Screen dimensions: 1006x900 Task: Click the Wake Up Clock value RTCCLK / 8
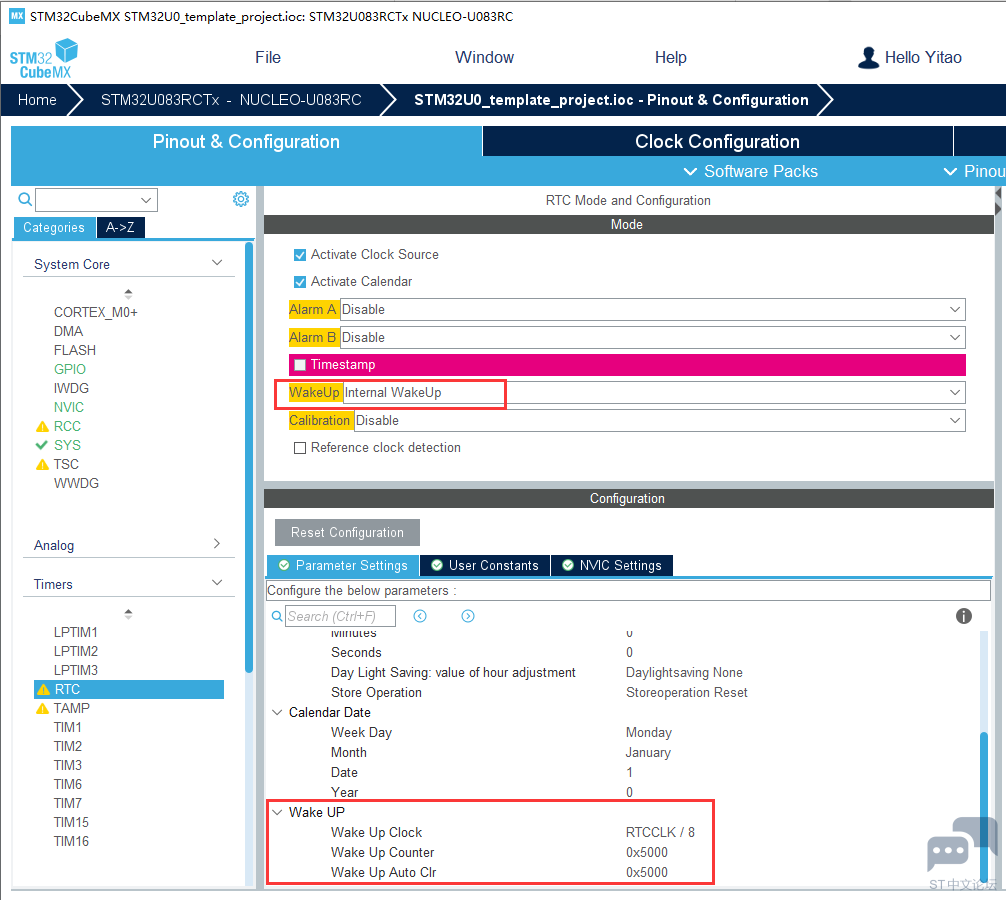point(660,833)
